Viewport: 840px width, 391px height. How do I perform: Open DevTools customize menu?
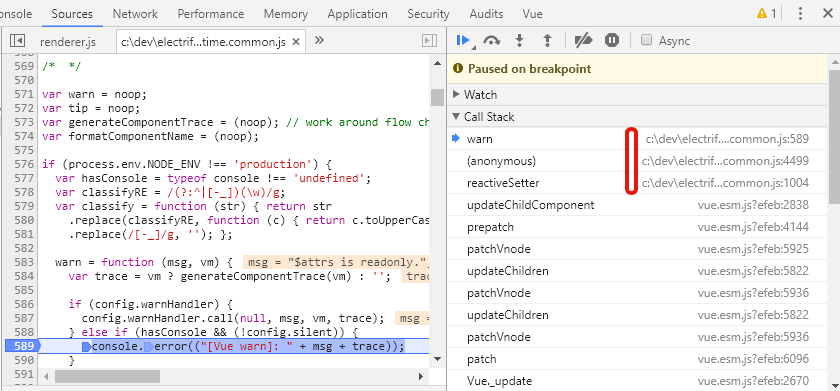(x=800, y=14)
